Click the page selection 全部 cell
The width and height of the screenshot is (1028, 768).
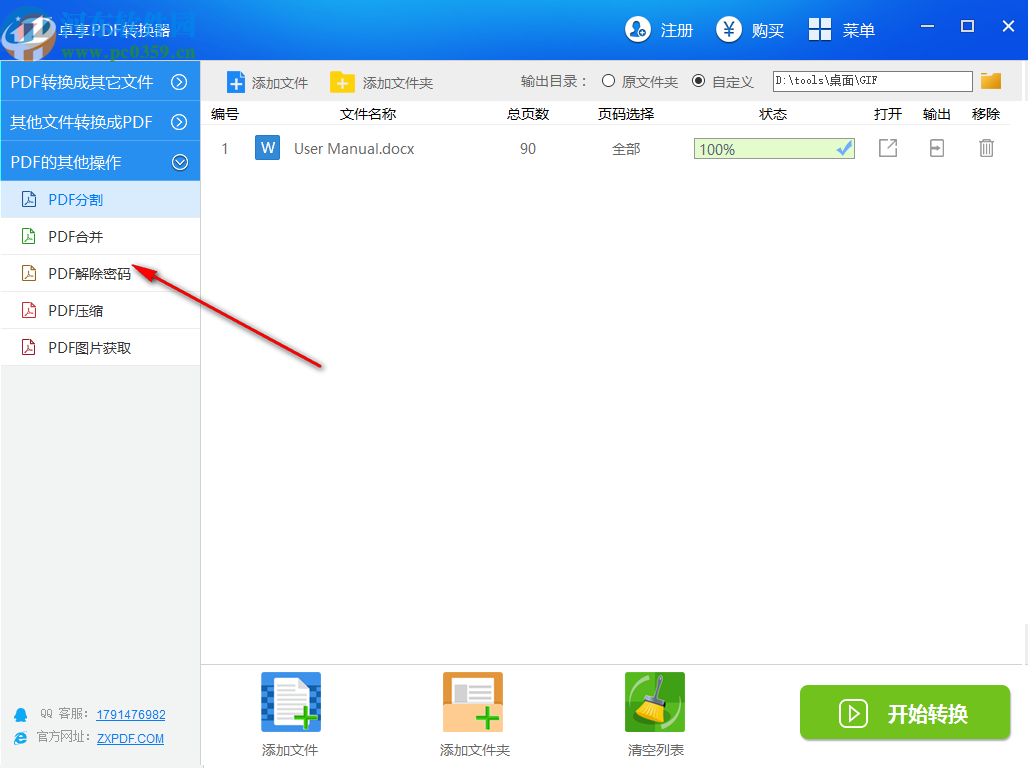626,149
